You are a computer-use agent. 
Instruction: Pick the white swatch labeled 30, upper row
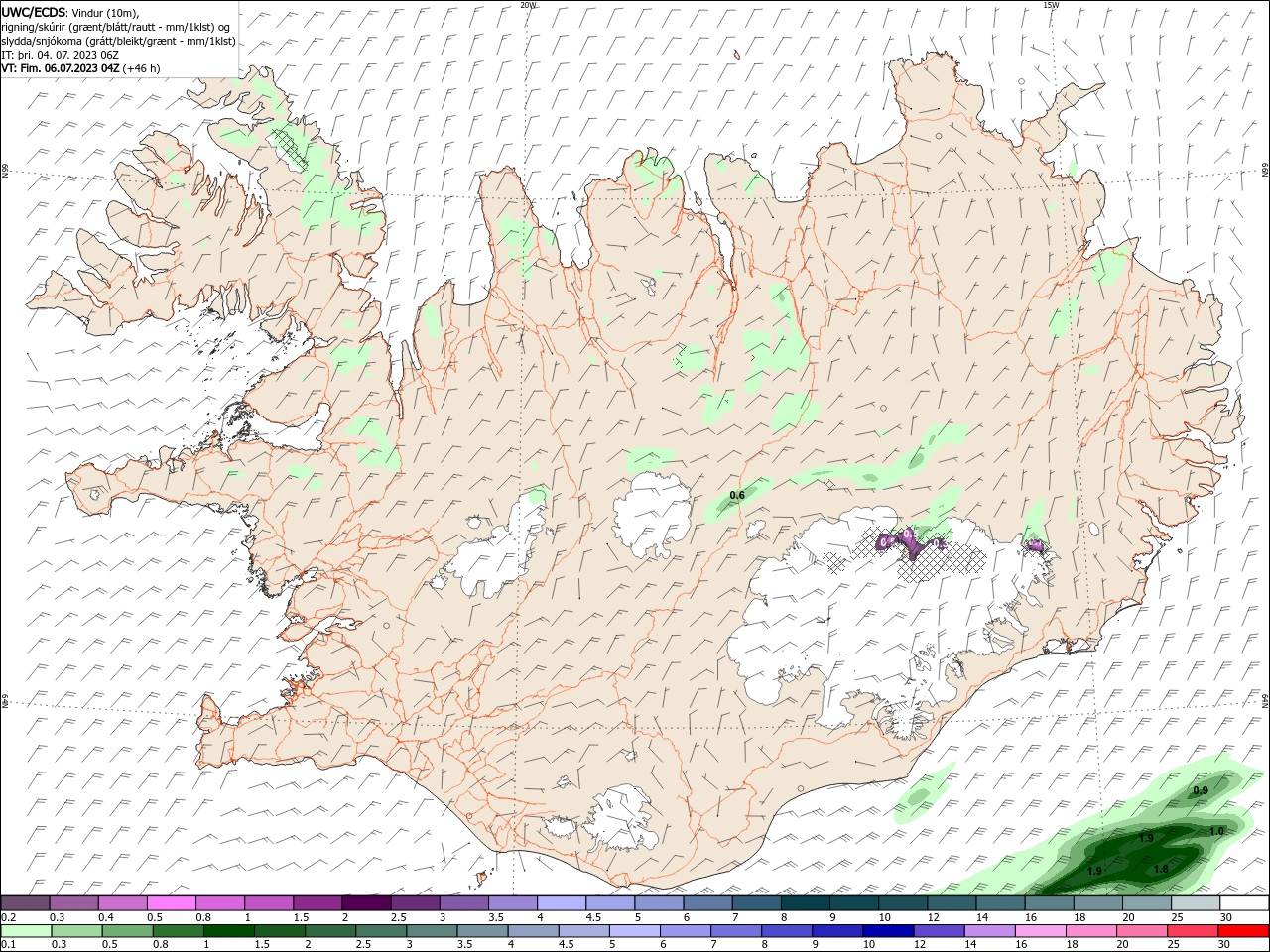click(1244, 903)
